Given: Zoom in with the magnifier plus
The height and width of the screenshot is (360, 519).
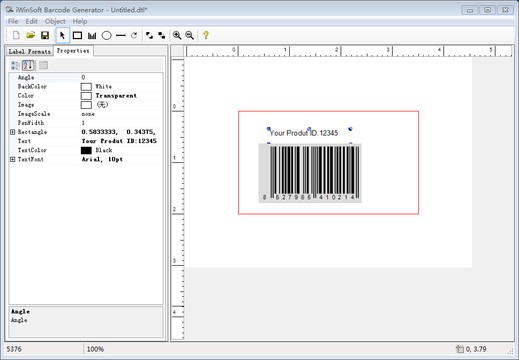Looking at the screenshot, I should tap(177, 35).
